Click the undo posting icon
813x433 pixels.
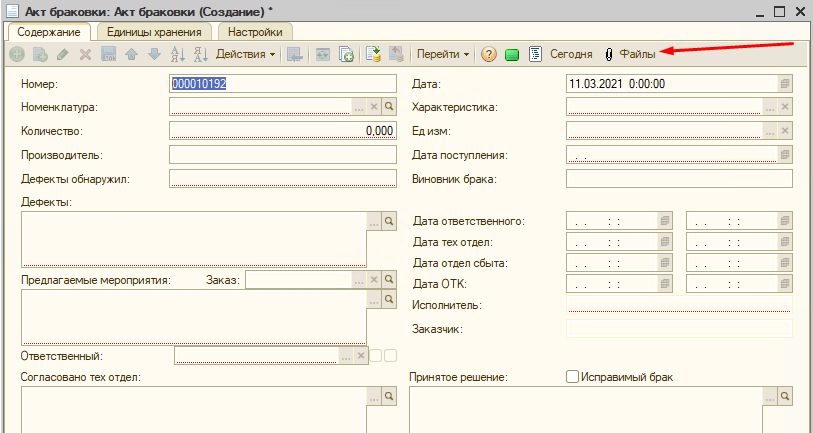(396, 54)
